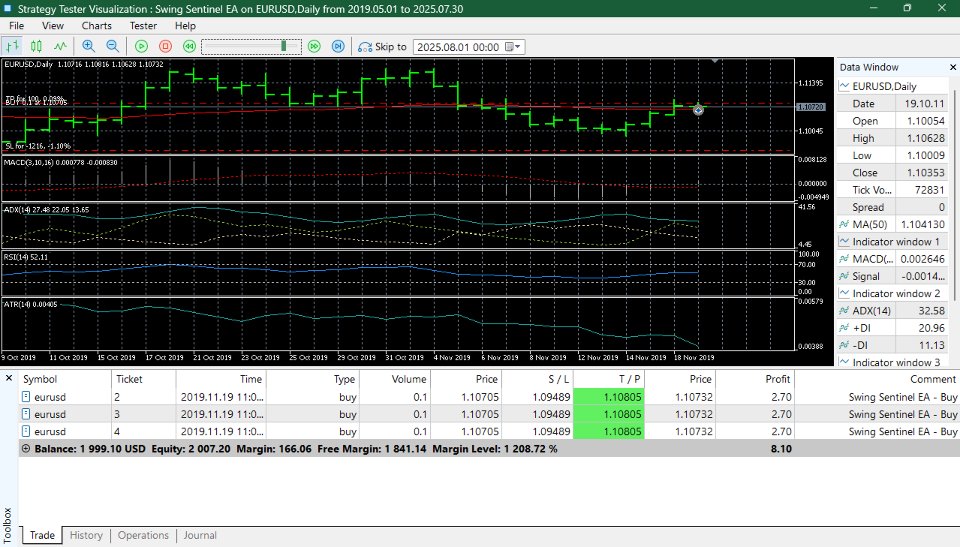This screenshot has height=547, width=960.
Task: Close the Toolbox panel
Action: coord(9,379)
